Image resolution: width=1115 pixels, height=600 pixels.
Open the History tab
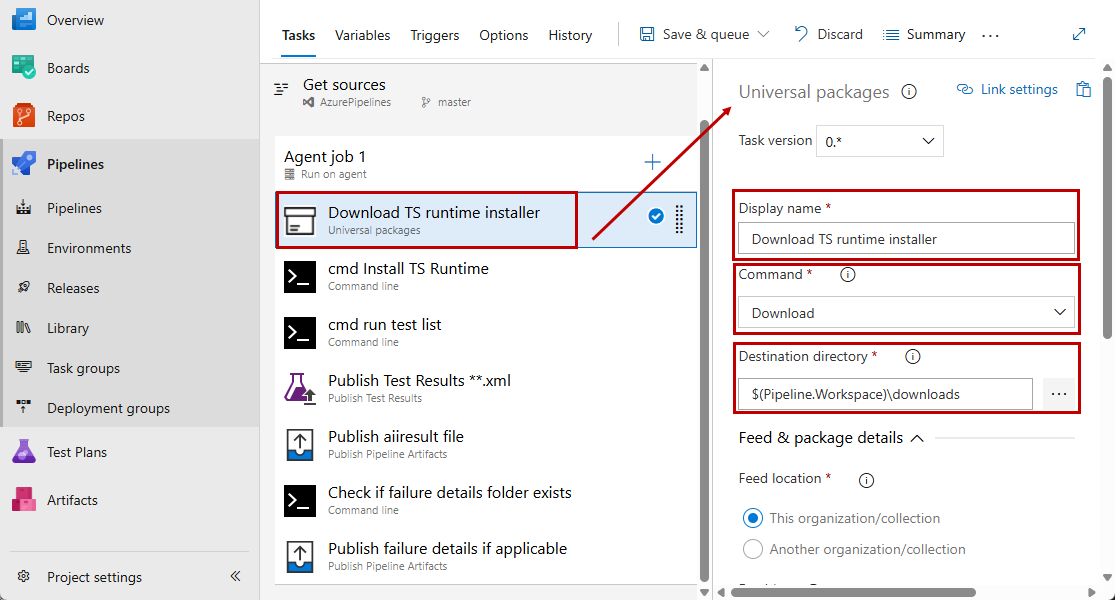tap(570, 35)
